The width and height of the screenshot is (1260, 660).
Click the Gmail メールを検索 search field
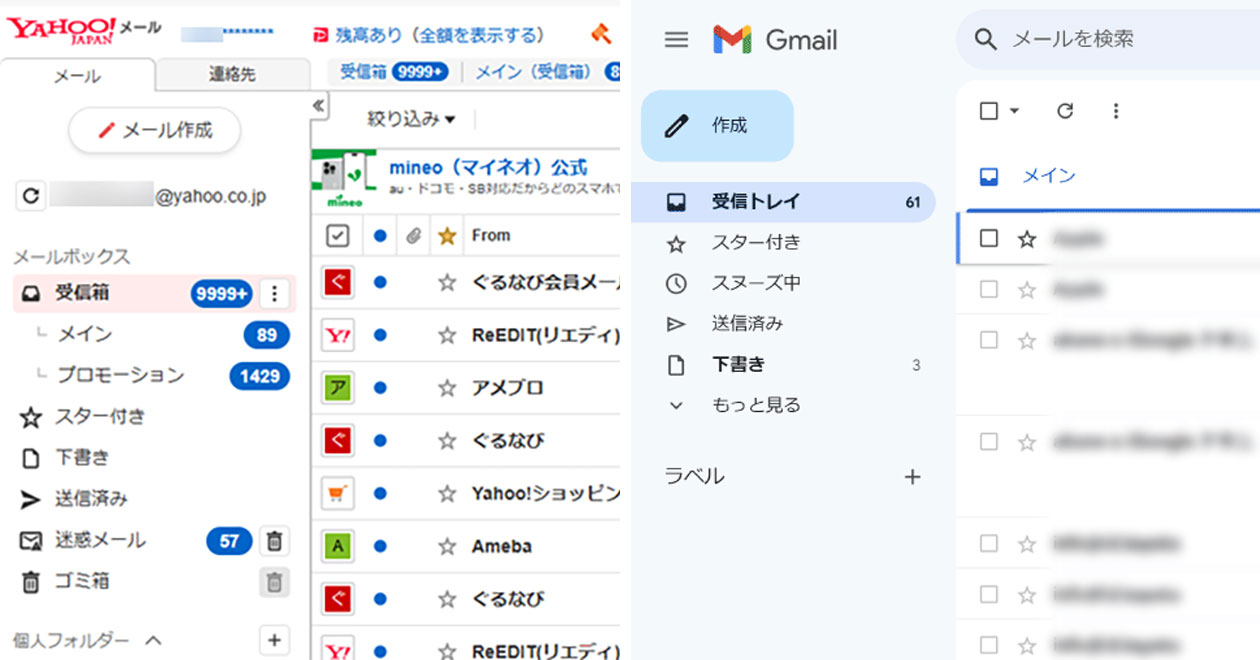1110,39
